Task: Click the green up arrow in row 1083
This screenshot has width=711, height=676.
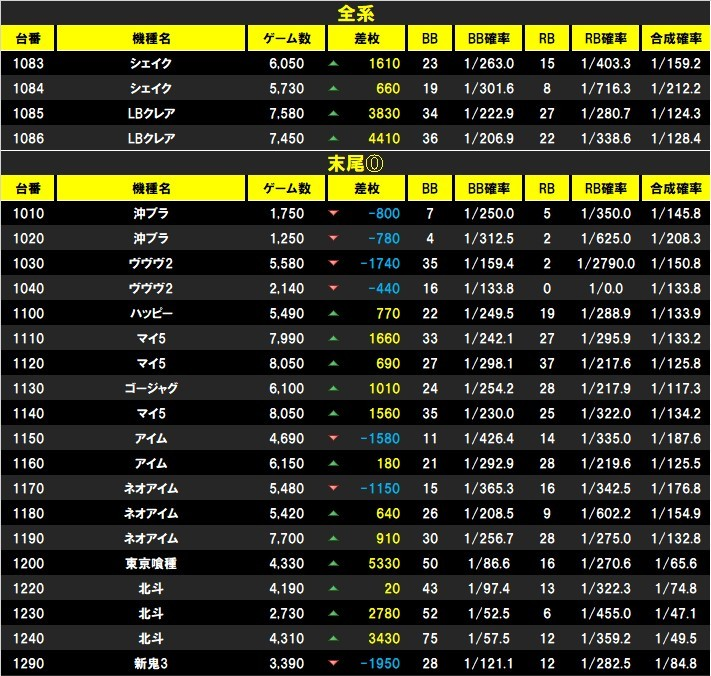Action: (x=333, y=64)
